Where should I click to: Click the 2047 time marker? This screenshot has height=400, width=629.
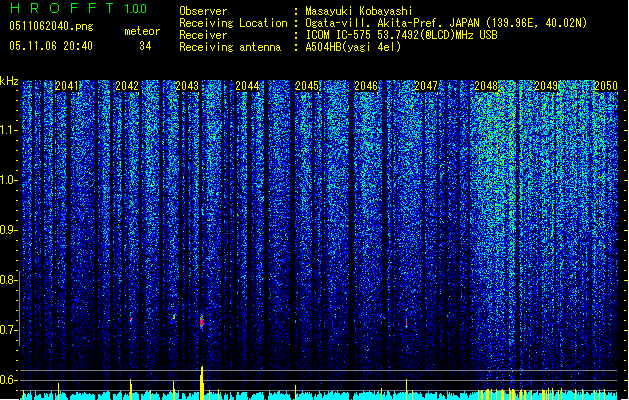tap(426, 86)
